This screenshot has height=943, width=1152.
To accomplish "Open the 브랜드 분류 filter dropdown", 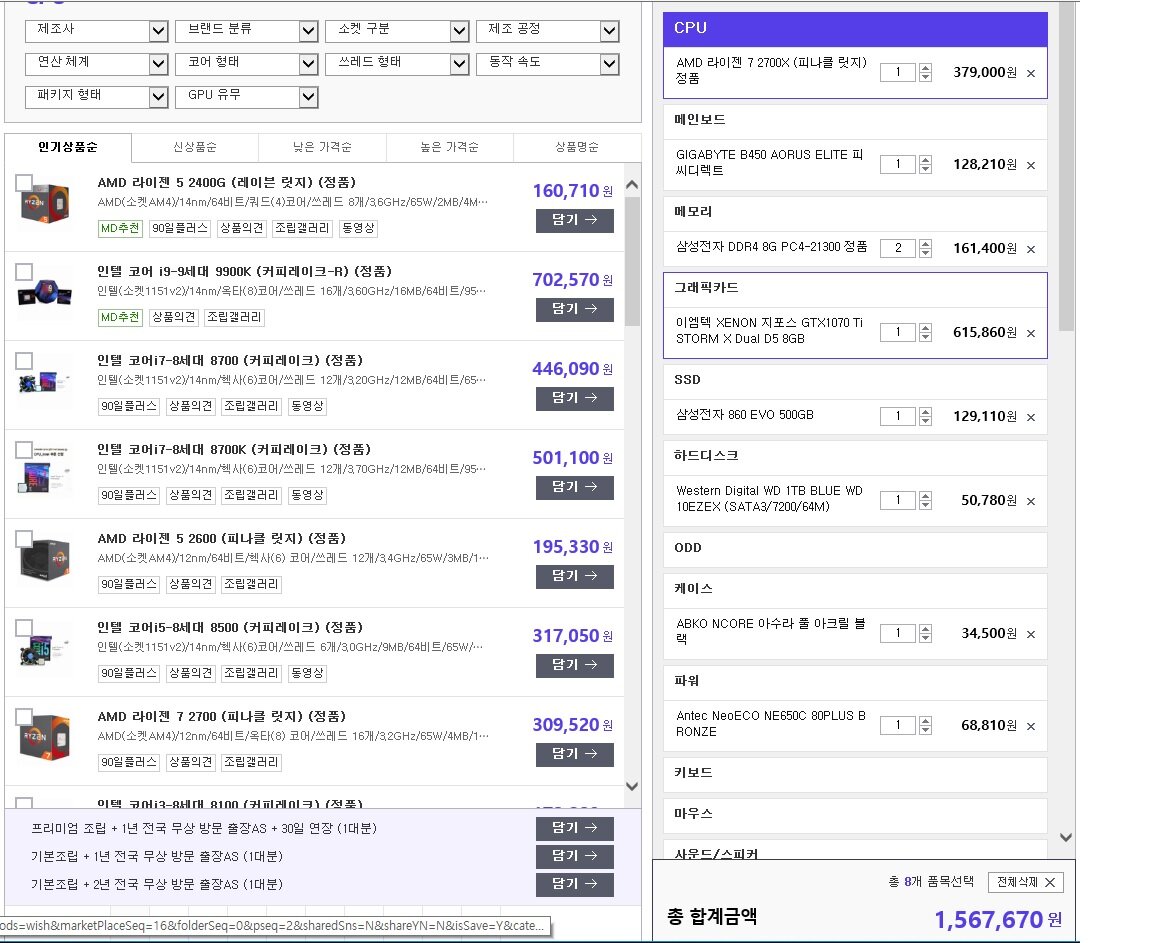I will [247, 31].
